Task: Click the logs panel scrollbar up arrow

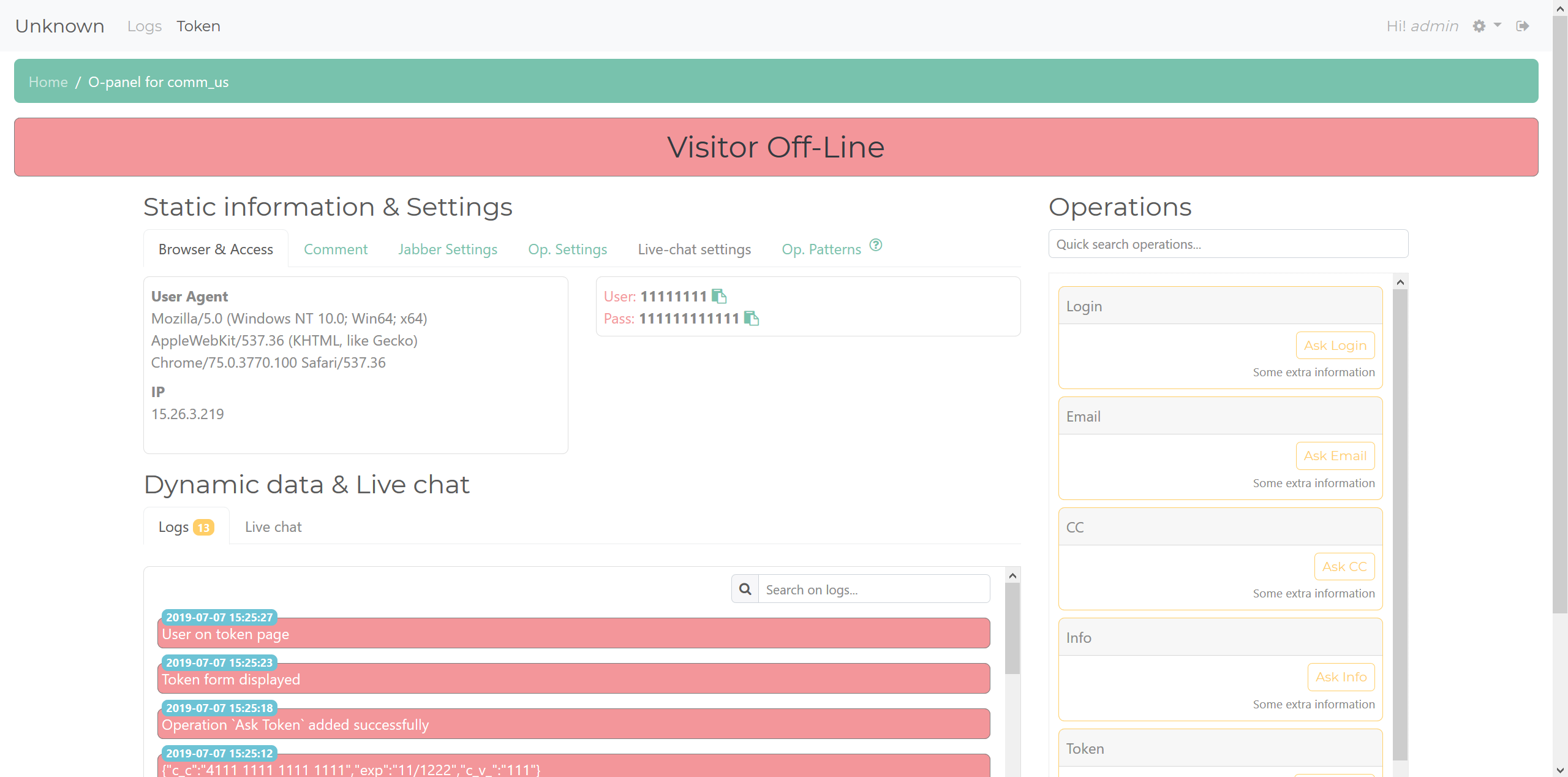Action: (1012, 575)
